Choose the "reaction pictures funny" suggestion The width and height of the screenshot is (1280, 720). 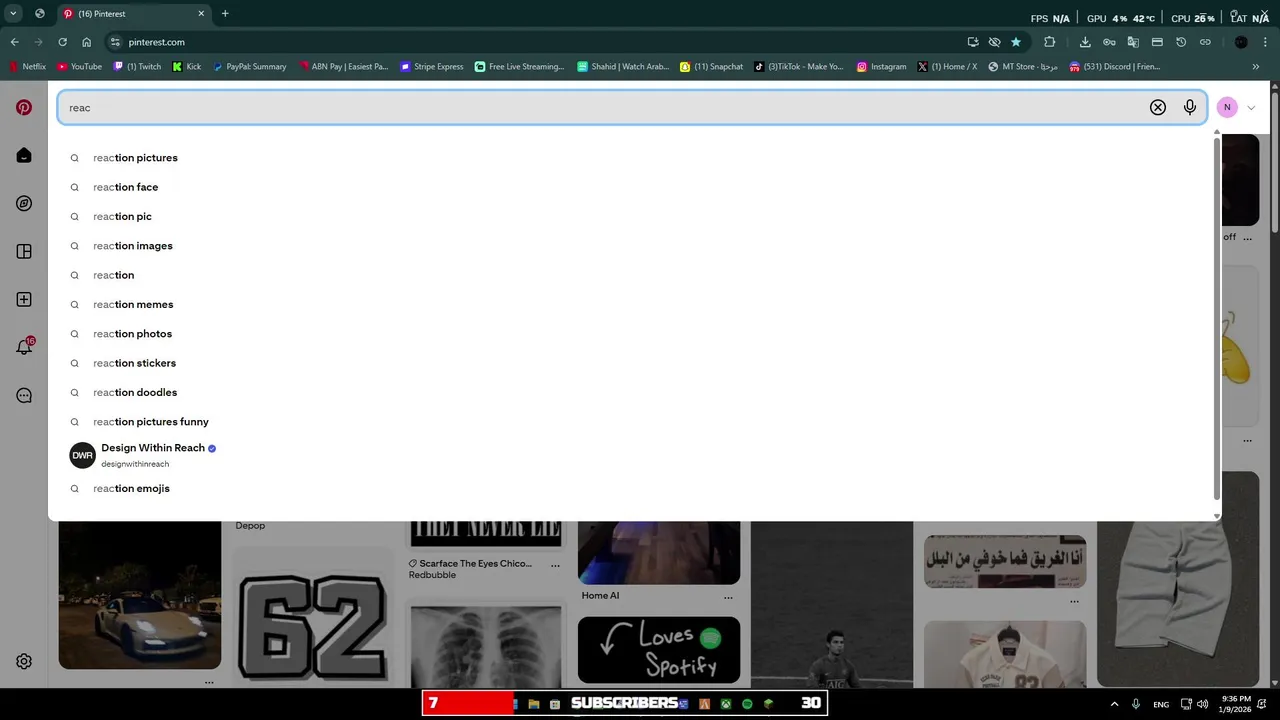click(x=151, y=422)
